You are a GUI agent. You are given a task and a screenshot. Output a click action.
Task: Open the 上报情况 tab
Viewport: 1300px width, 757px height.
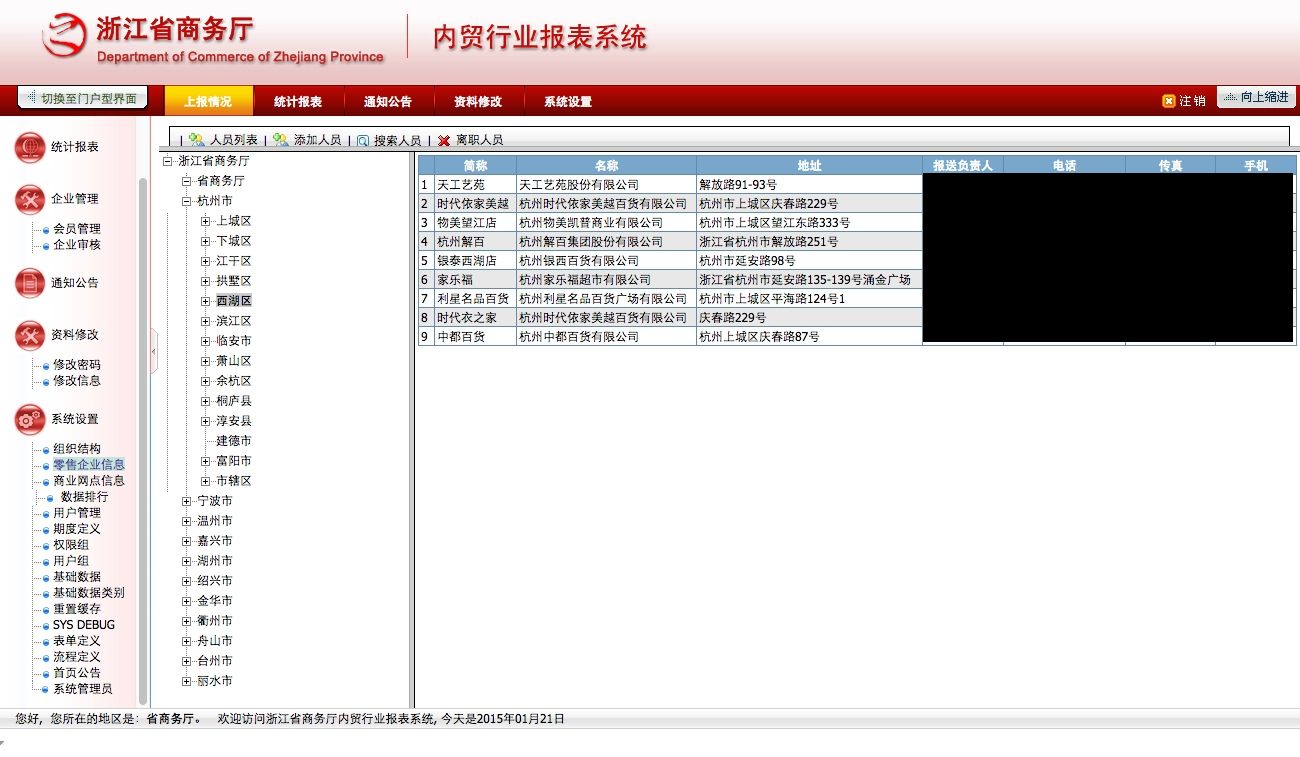point(208,101)
